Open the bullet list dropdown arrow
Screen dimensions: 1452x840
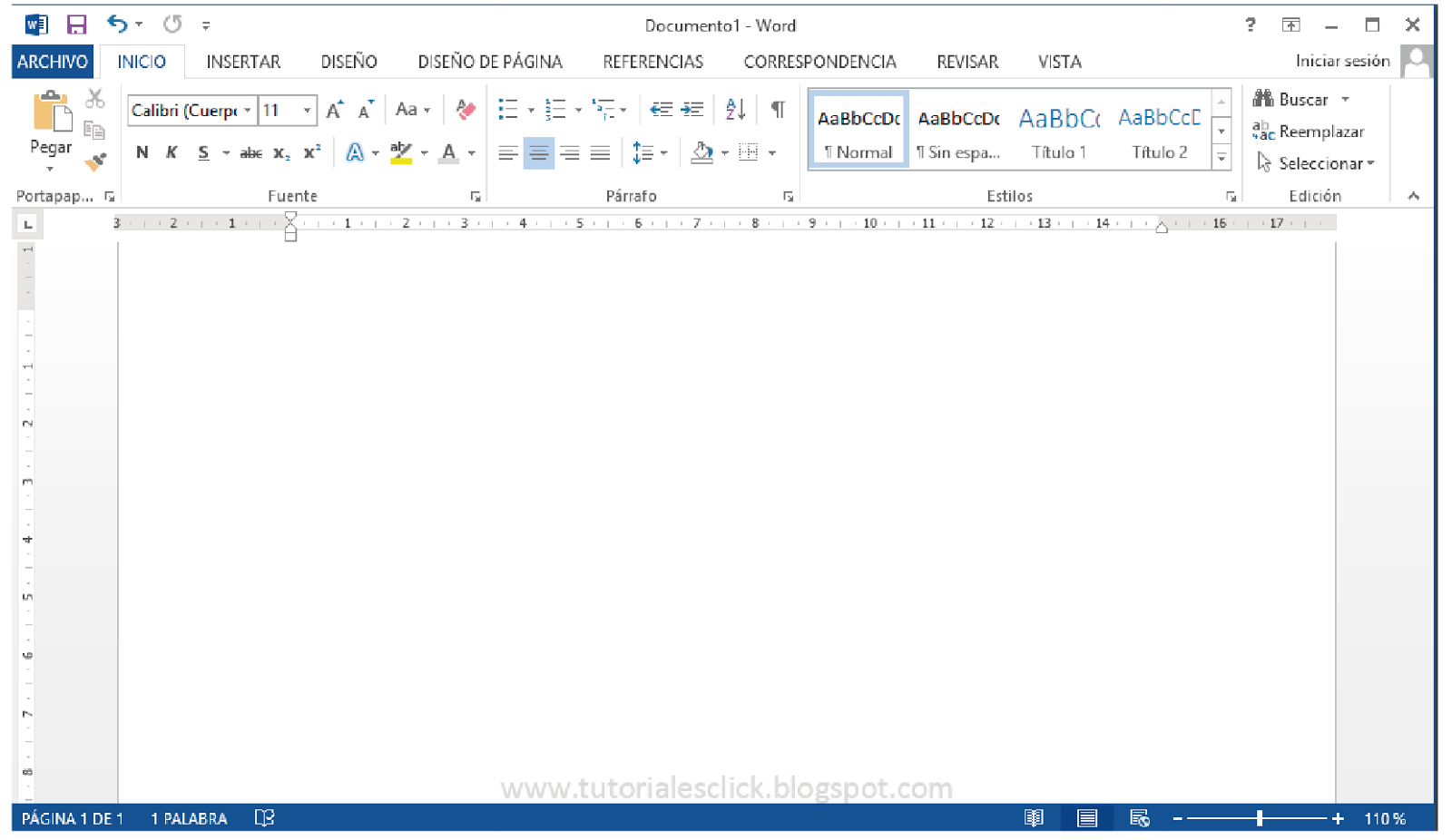coord(529,109)
